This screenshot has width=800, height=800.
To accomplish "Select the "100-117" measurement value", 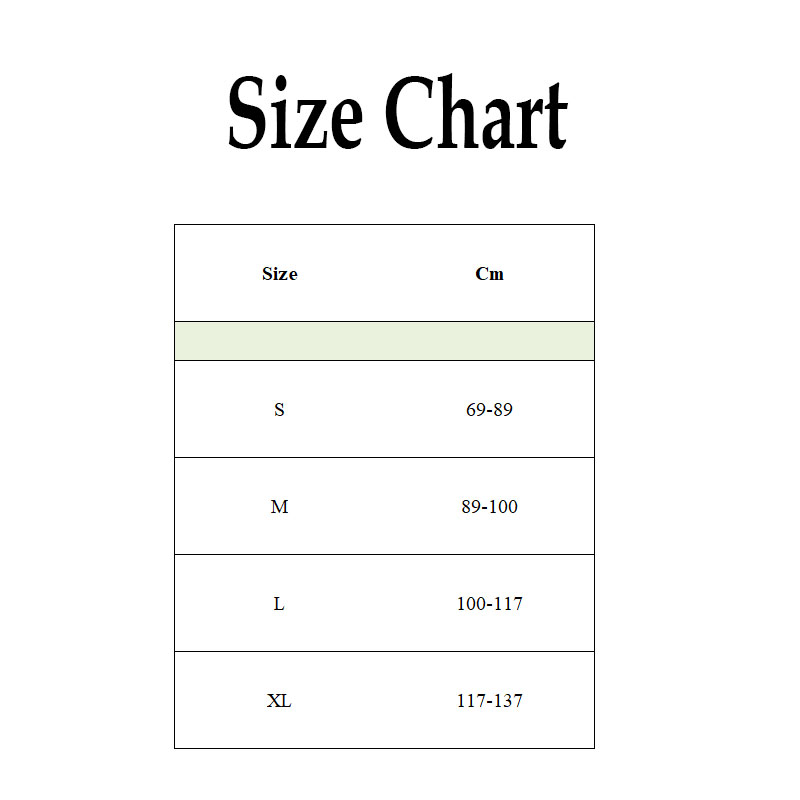I will pos(489,604).
